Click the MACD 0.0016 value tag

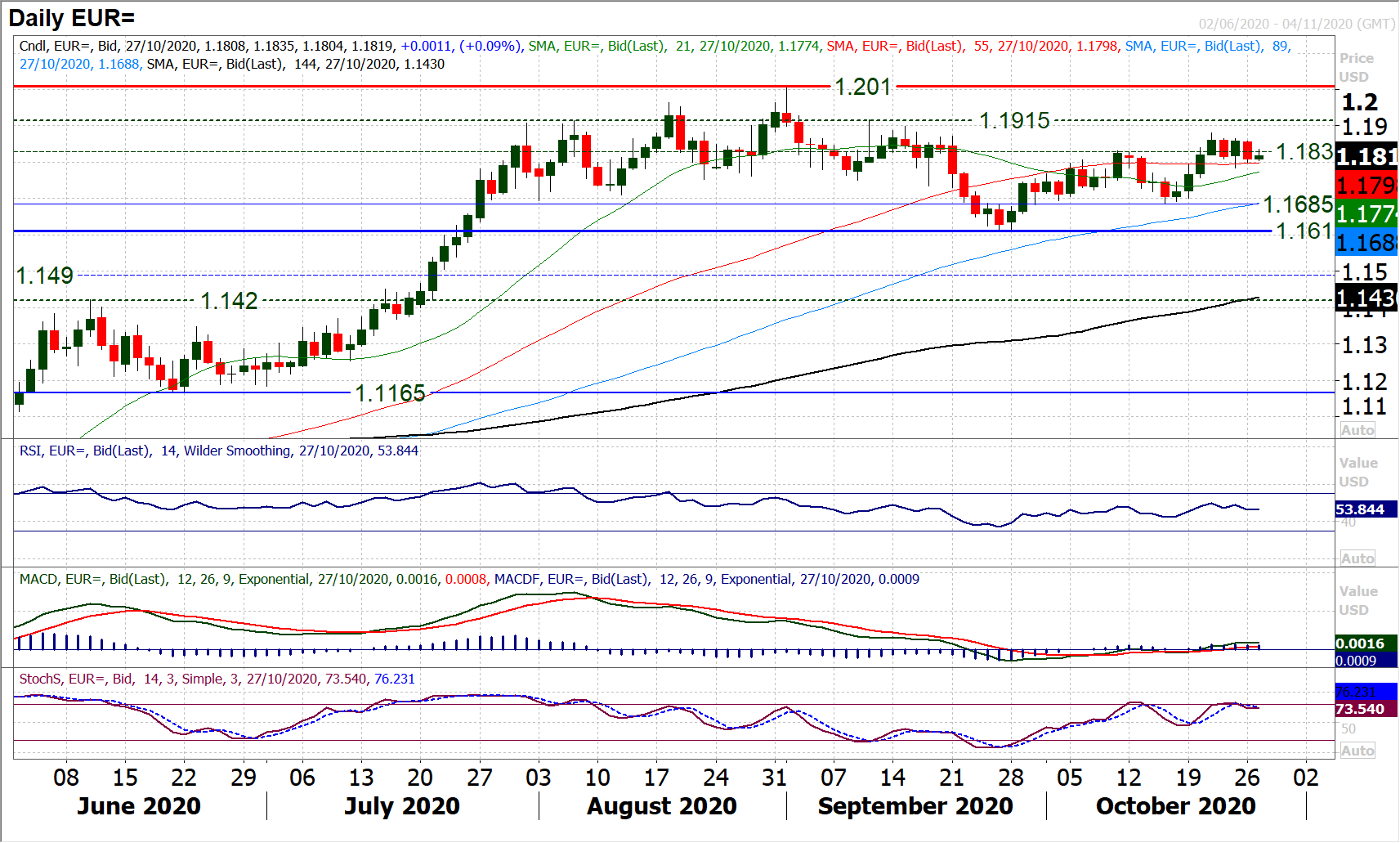pos(1360,643)
